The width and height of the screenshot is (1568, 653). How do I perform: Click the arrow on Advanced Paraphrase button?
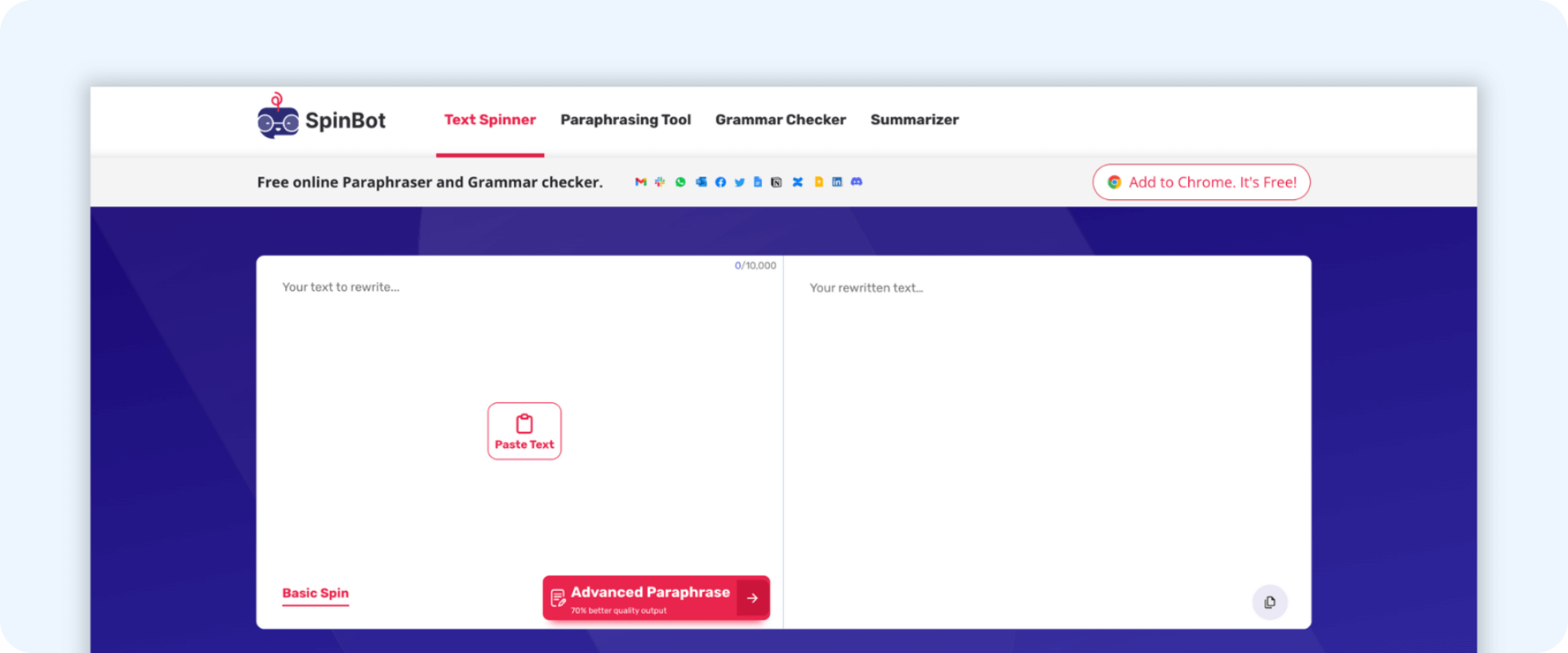752,598
